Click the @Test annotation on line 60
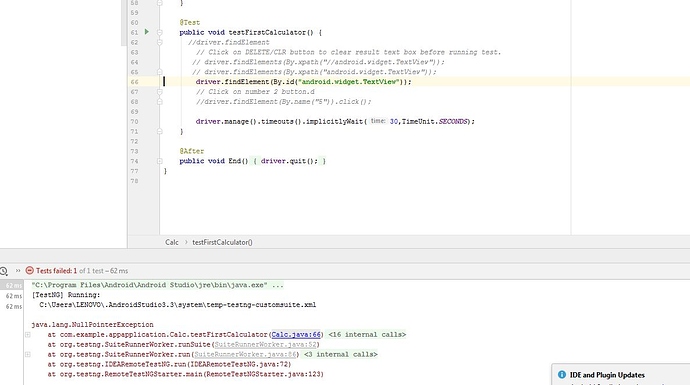690x385 pixels. [x=190, y=22]
